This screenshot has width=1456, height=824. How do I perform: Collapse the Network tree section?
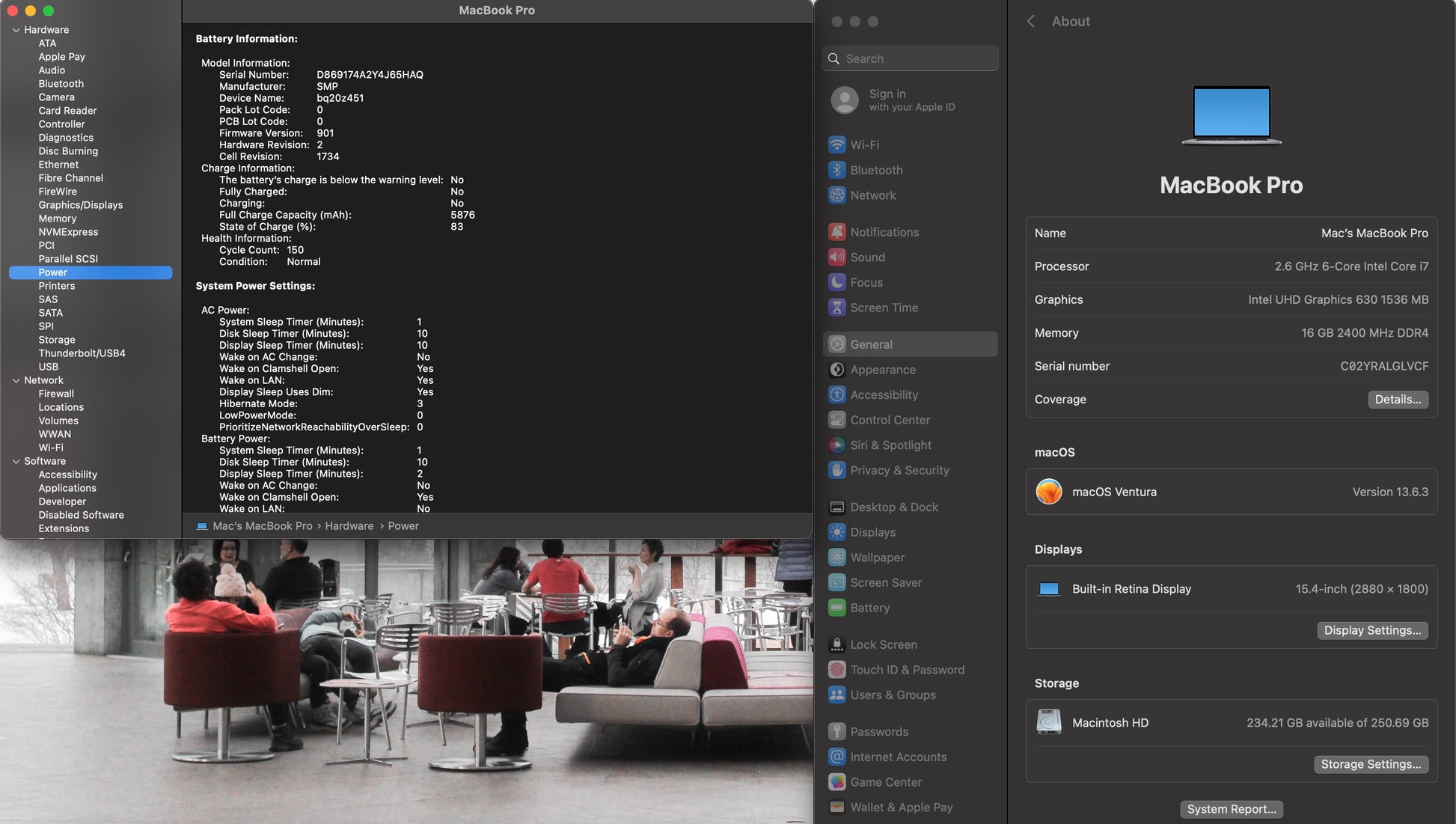coord(16,380)
